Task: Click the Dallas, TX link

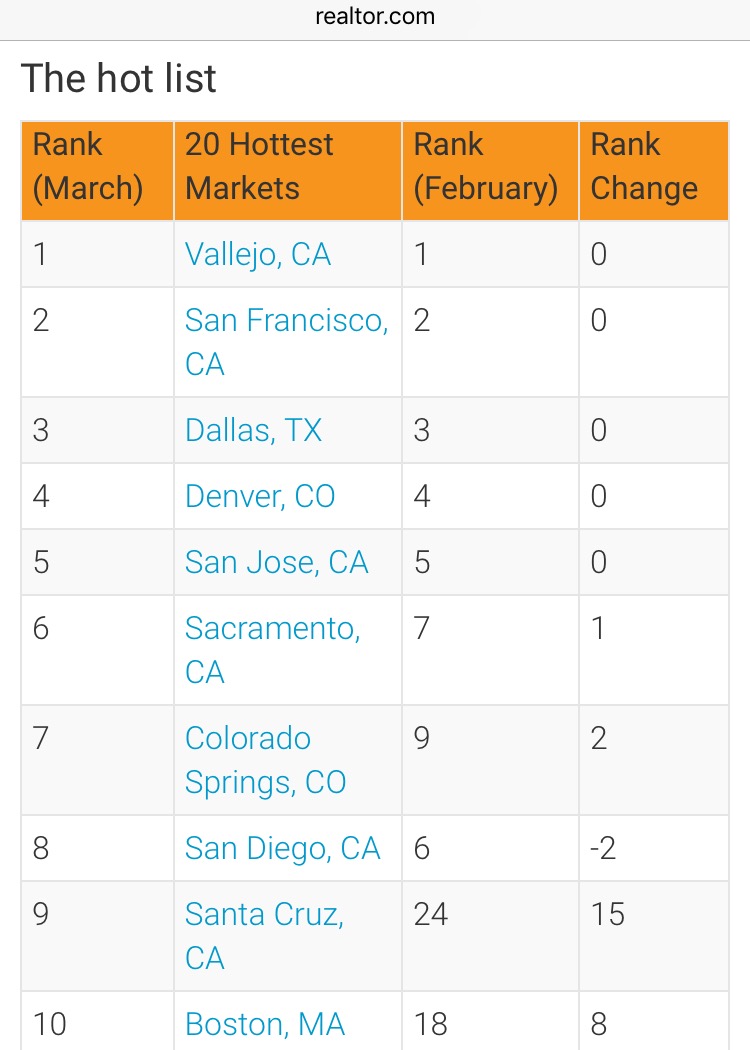Action: [253, 430]
